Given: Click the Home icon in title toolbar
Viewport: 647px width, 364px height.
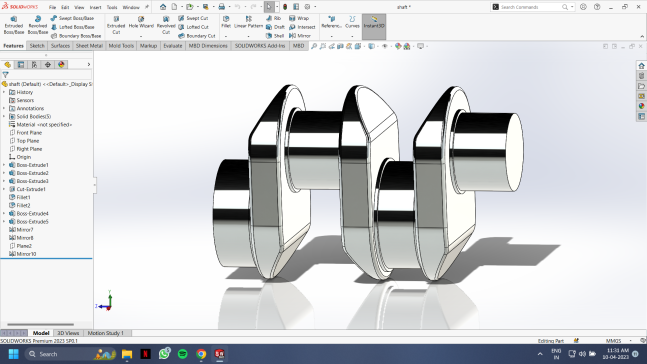Looking at the screenshot, I should (163, 7).
